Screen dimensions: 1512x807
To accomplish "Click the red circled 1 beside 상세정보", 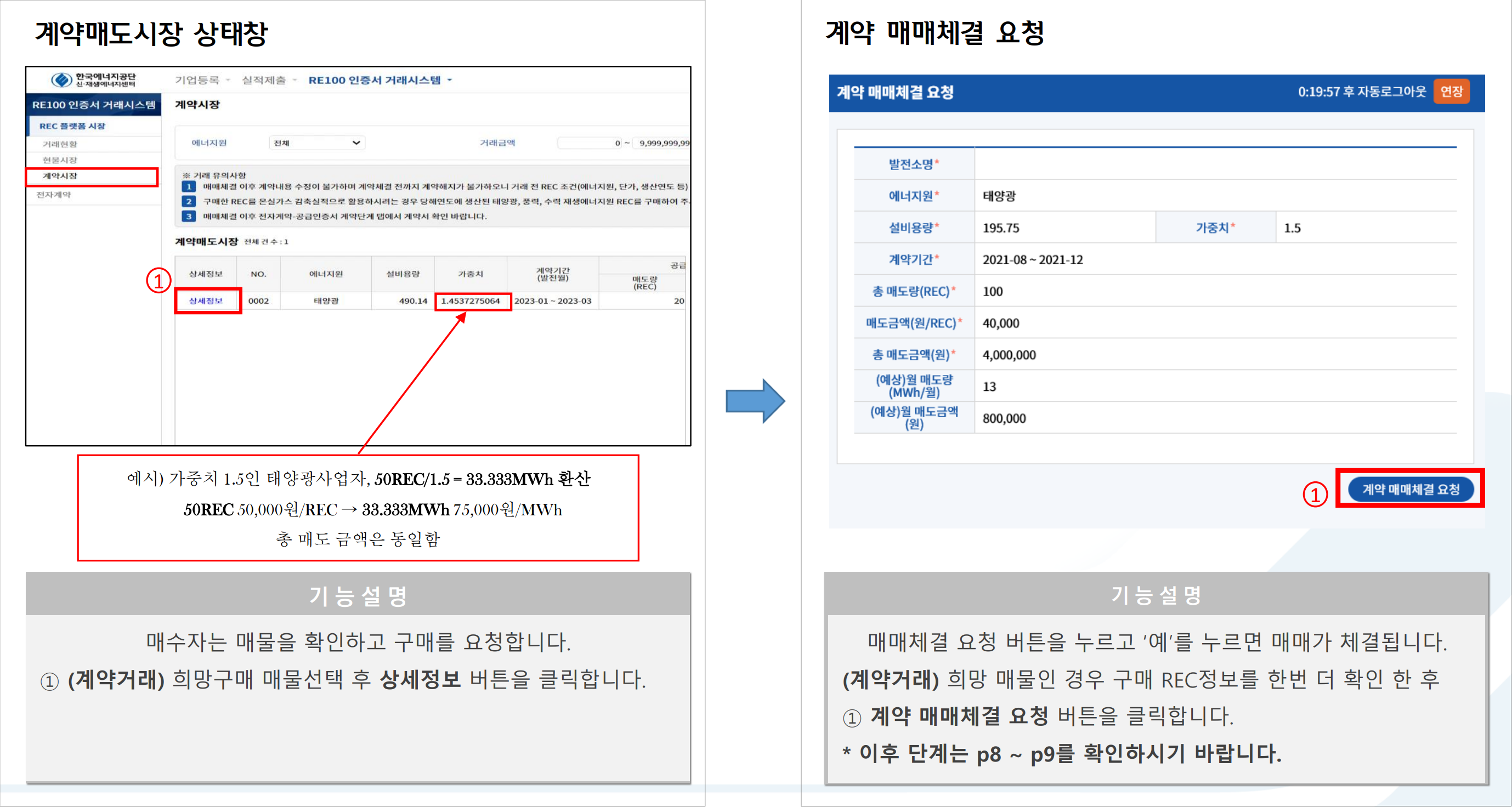I will coord(158,281).
